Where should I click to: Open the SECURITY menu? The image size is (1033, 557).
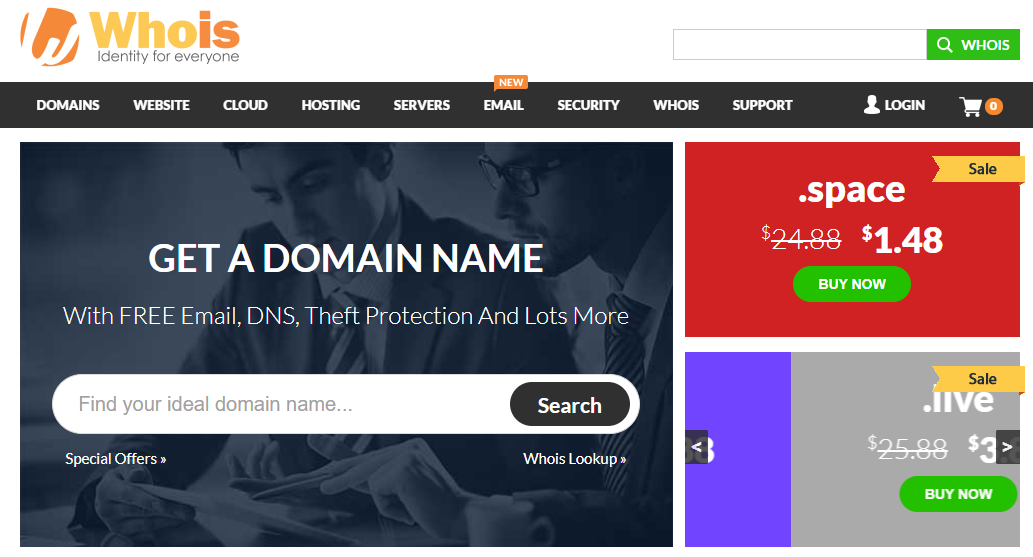click(x=588, y=105)
